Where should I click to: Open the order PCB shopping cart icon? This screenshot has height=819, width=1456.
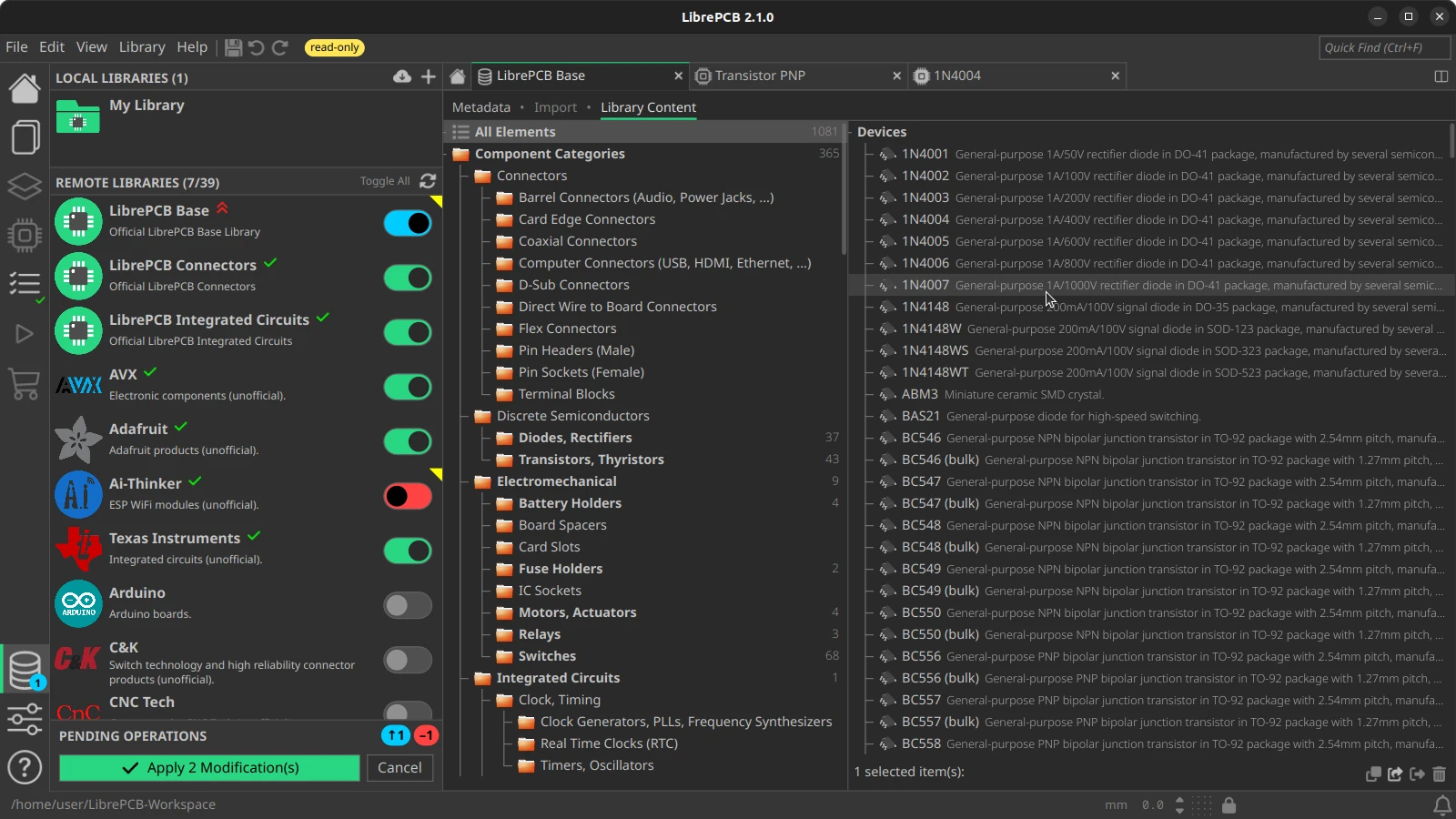25,383
